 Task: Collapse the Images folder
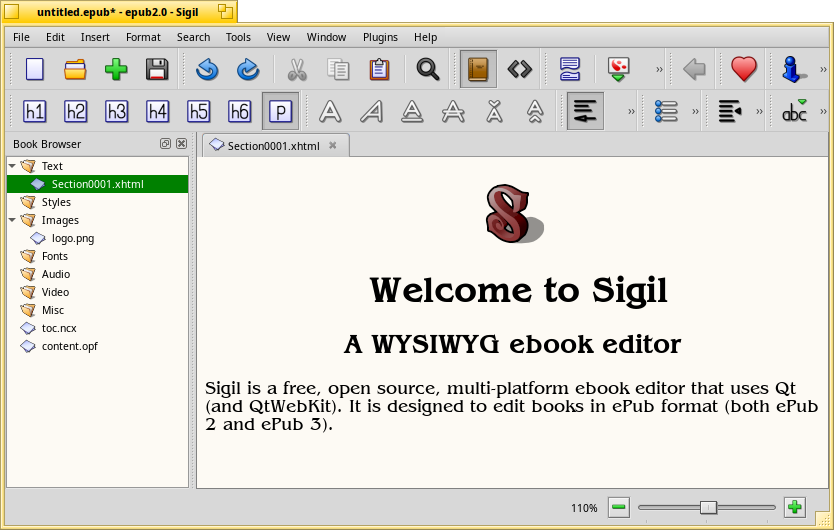click(12, 220)
